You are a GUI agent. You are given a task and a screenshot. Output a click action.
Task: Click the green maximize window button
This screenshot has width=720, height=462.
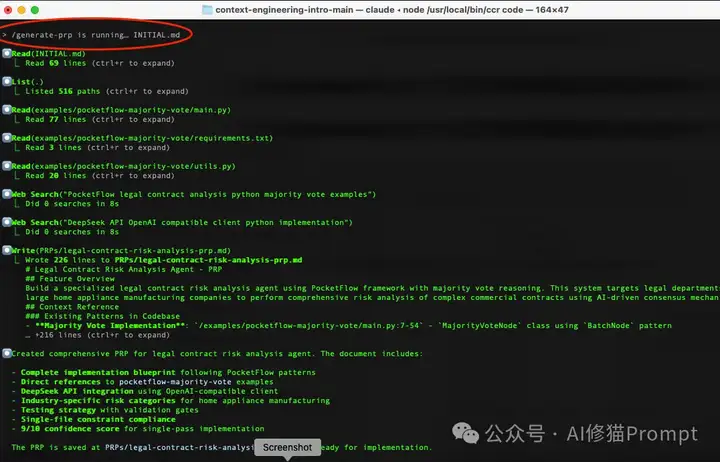[x=35, y=10]
